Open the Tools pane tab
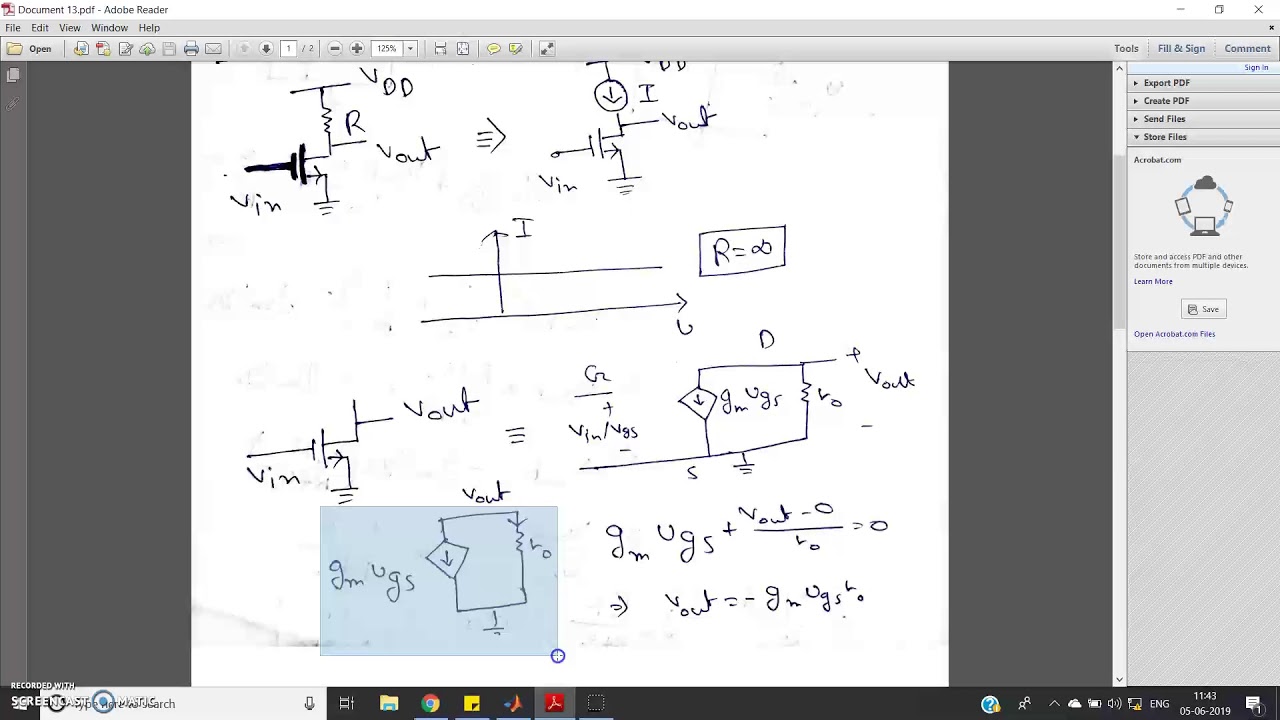 (1126, 48)
